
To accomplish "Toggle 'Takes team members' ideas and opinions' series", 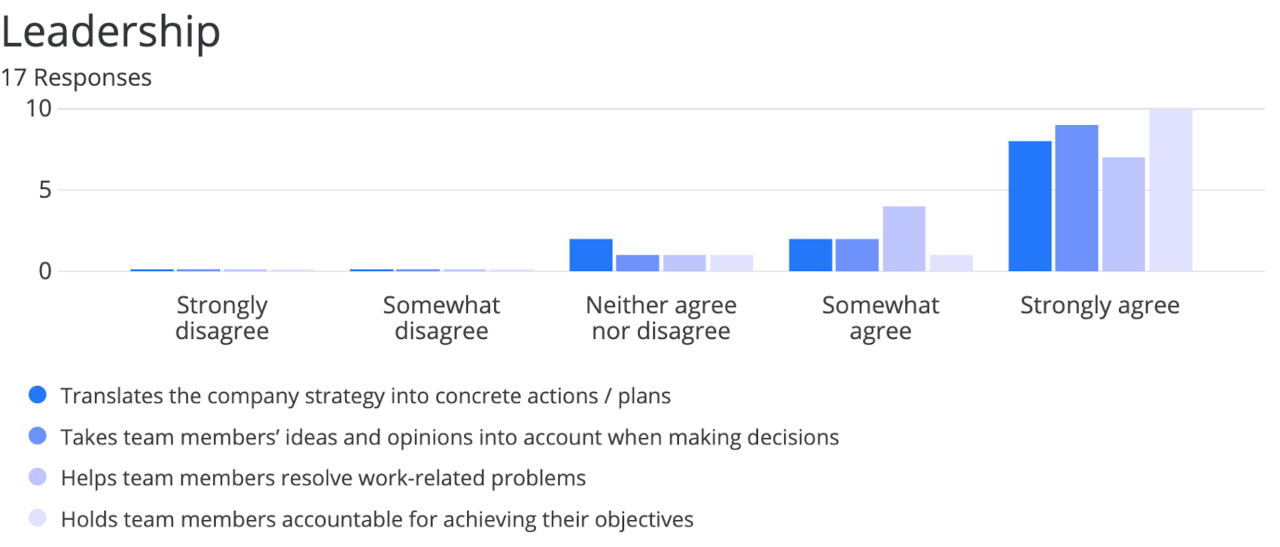I will (x=449, y=437).
